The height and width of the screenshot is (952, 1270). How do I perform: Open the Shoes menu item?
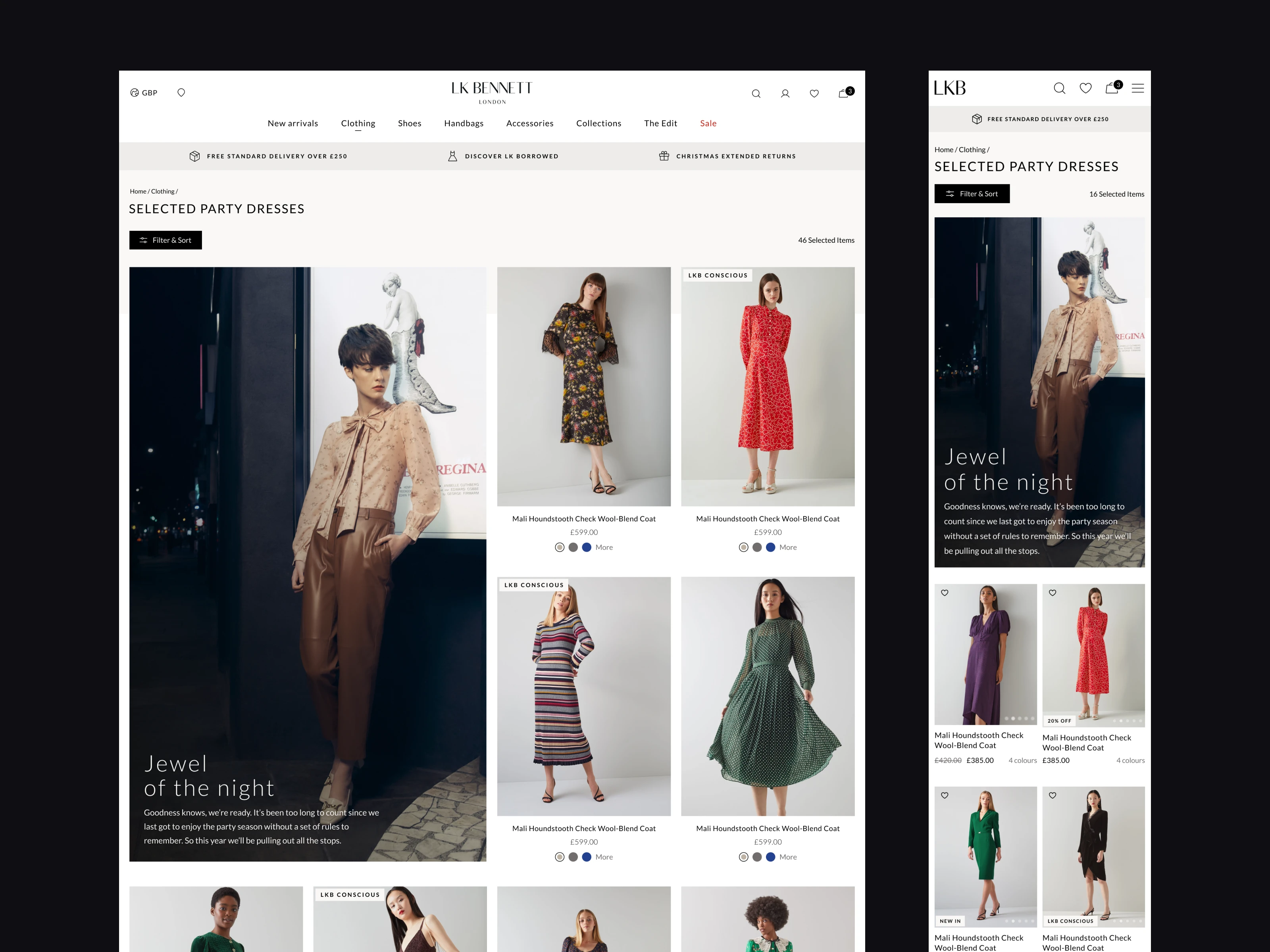[409, 123]
